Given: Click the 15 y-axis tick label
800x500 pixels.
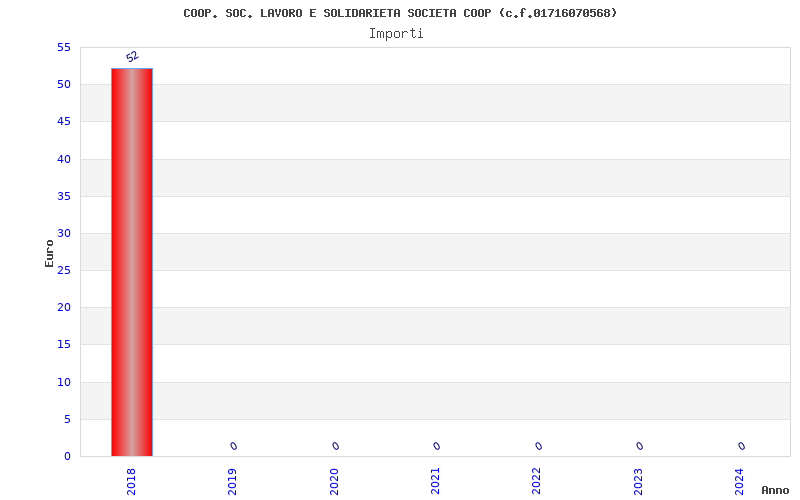Looking at the screenshot, I should pyautogui.click(x=64, y=344).
